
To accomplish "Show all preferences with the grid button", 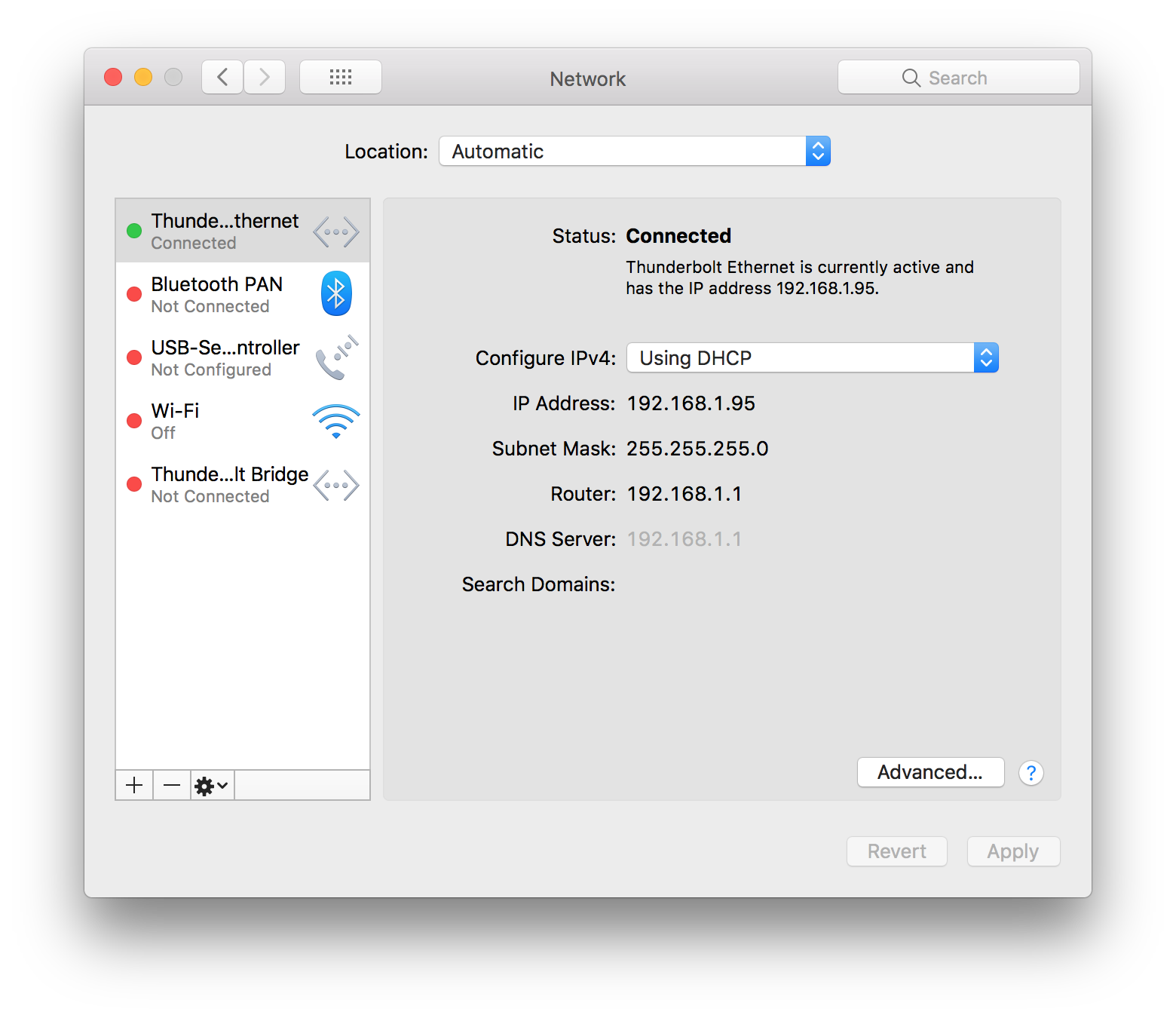I will pos(341,77).
